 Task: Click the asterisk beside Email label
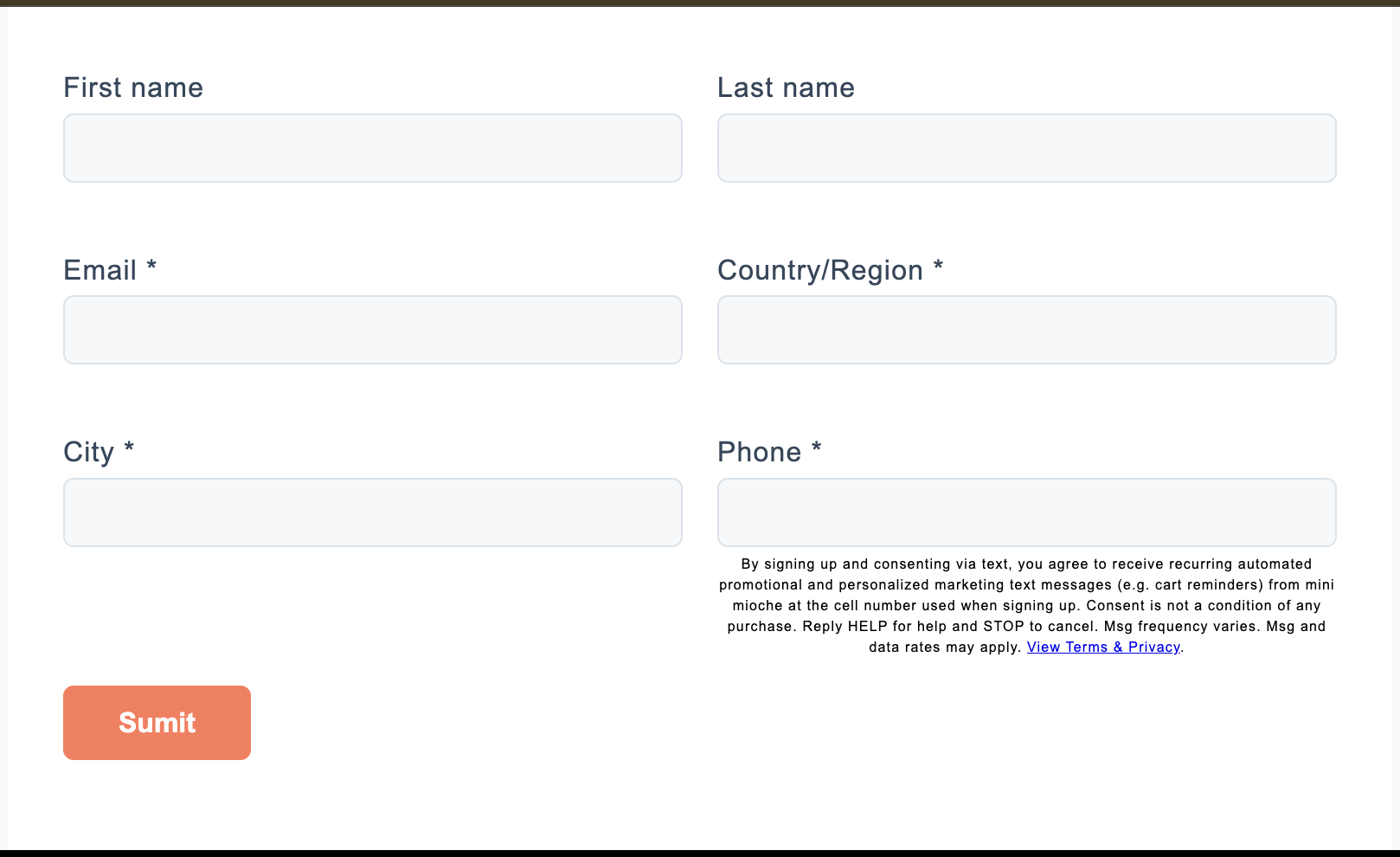click(x=151, y=266)
